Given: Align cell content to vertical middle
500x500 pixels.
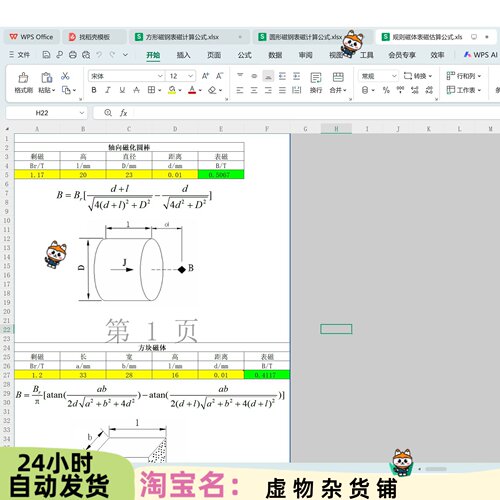Looking at the screenshot, I should point(254,76).
